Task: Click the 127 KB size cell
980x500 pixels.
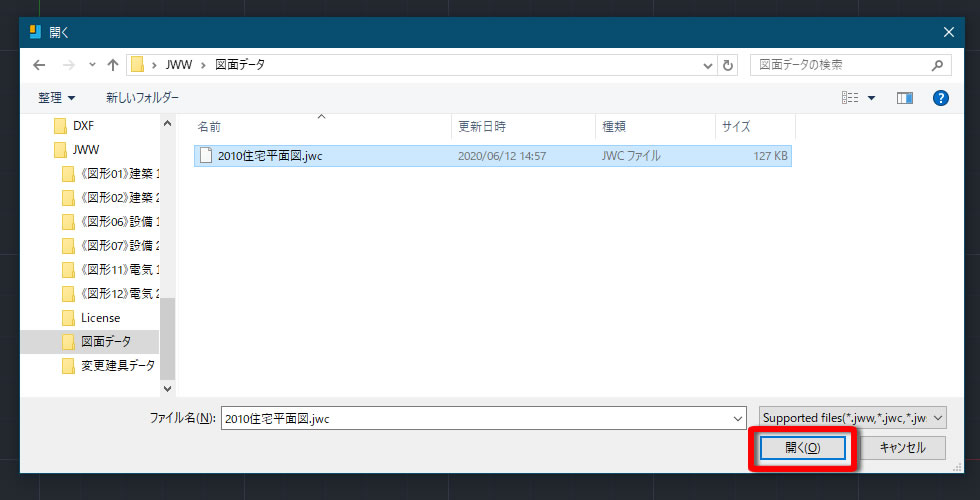Action: [770, 156]
